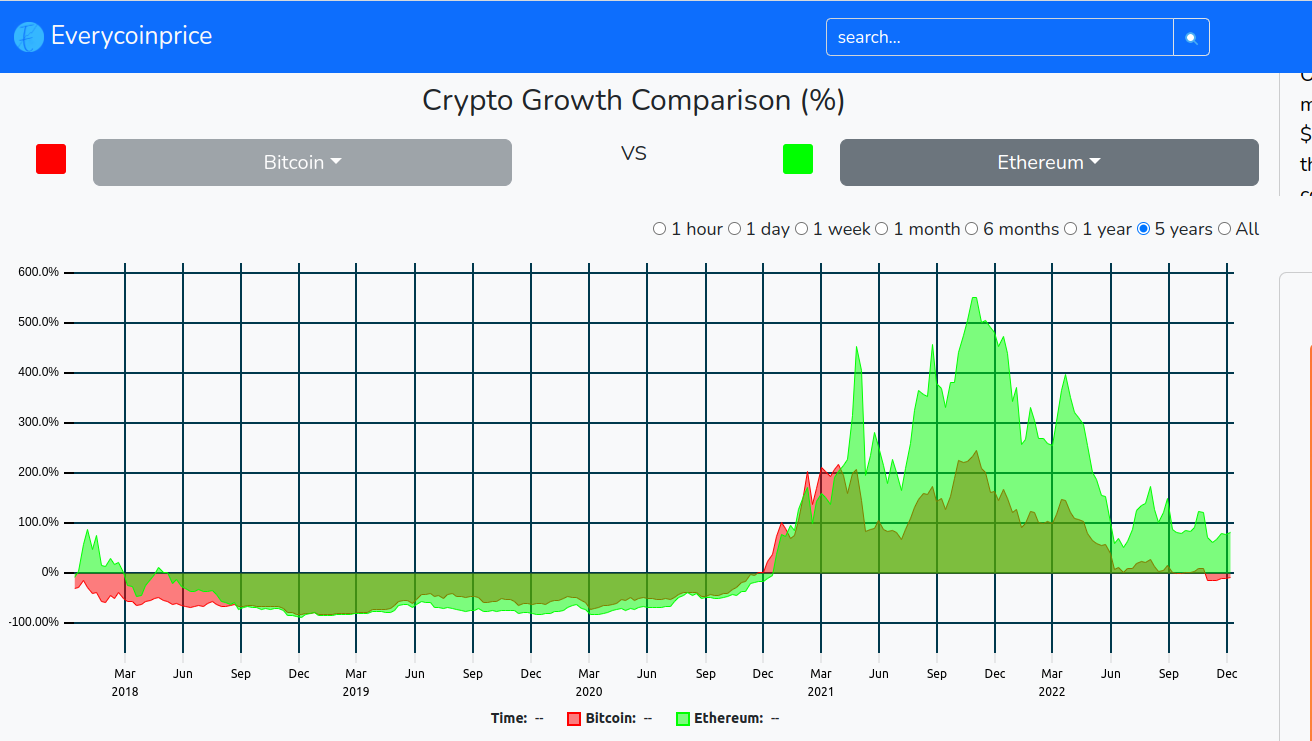Click the green Ethereum color swatch
The height and width of the screenshot is (741, 1312).
point(798,159)
